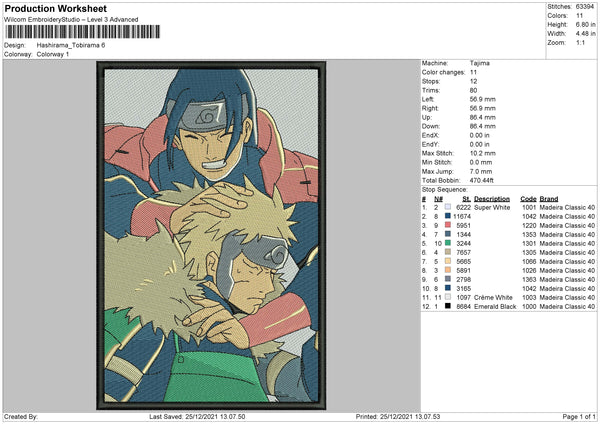Click the Colors count 11 in header
This screenshot has width=600, height=424.
point(579,16)
